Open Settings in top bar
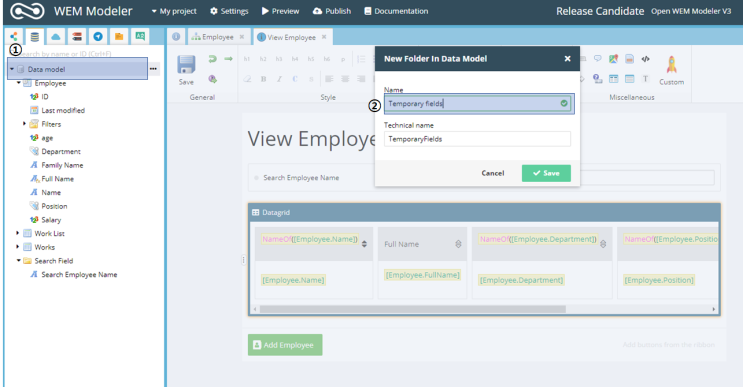Screen dimensions: 743x387 coord(229,11)
